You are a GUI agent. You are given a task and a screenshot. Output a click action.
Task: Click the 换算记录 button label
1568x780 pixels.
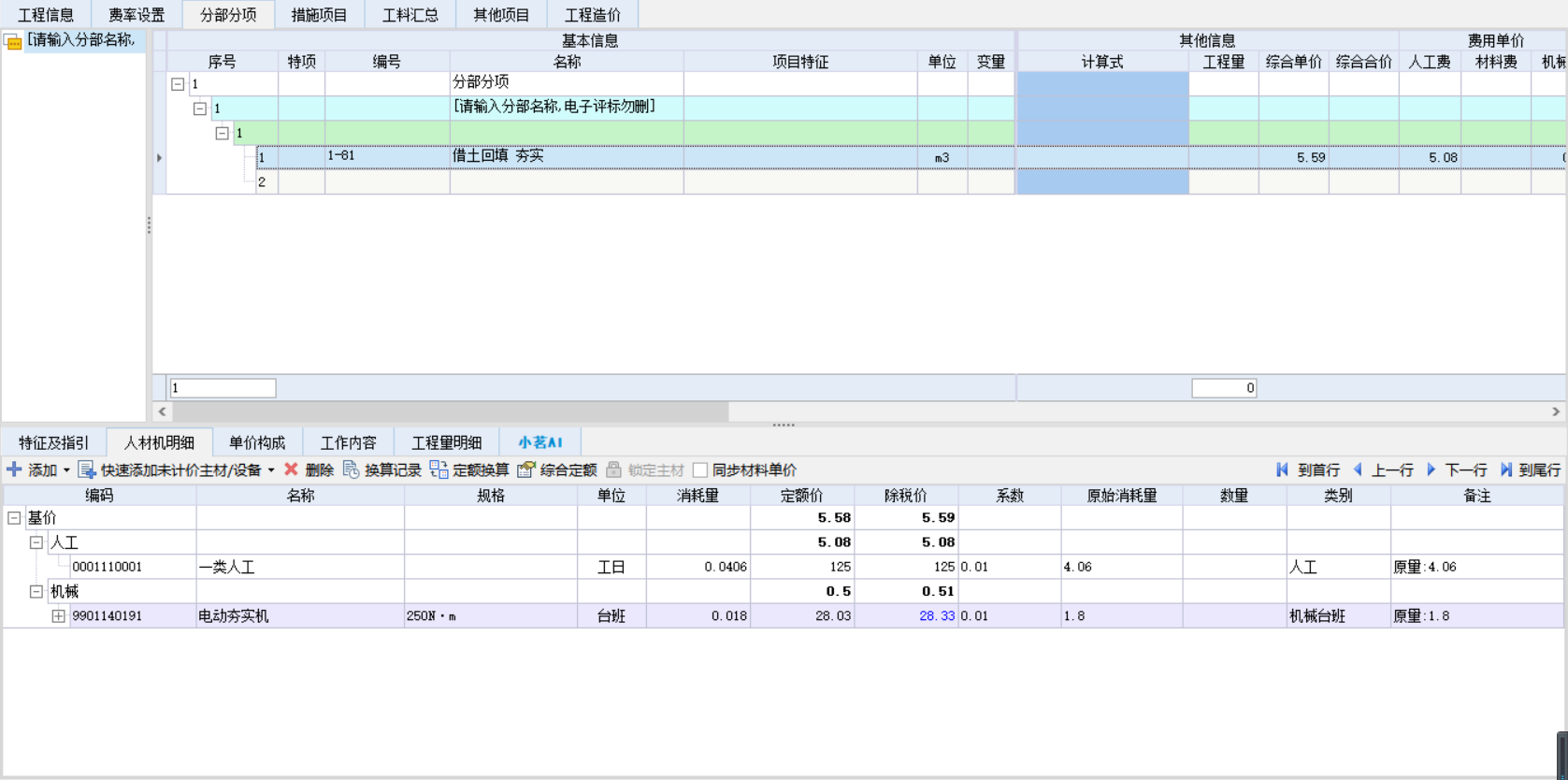pos(393,470)
